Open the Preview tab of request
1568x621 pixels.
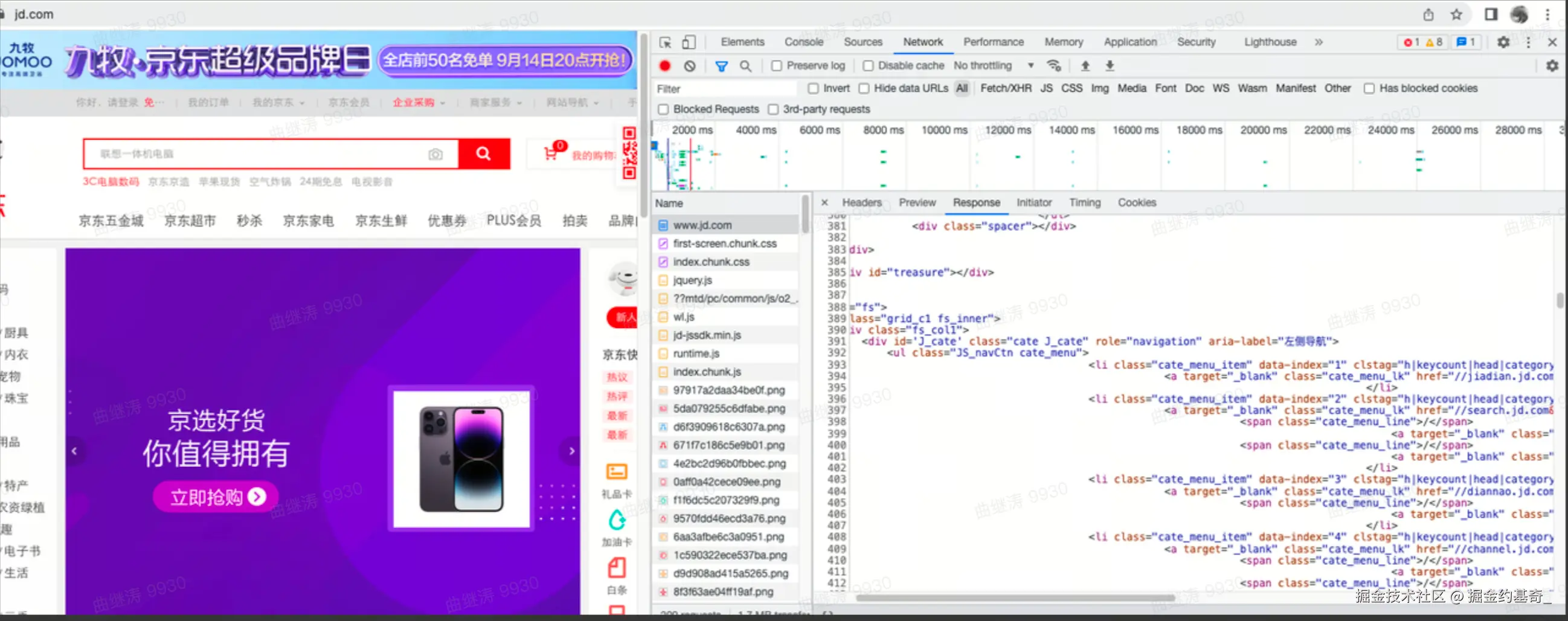917,202
